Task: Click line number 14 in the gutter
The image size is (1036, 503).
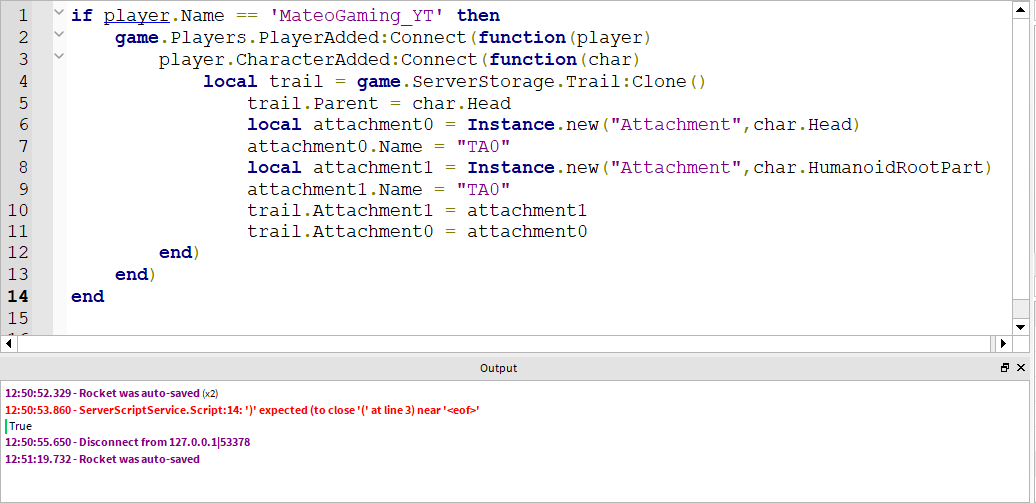Action: pos(18,296)
